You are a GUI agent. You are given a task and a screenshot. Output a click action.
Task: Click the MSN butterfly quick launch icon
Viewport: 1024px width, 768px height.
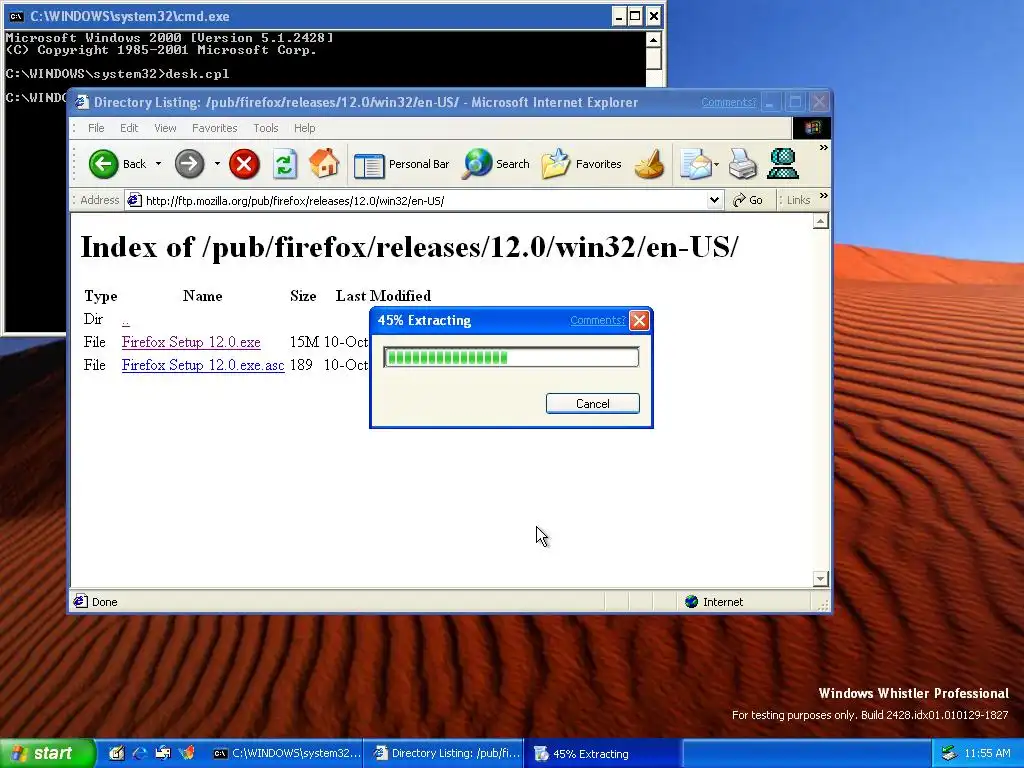pos(186,753)
